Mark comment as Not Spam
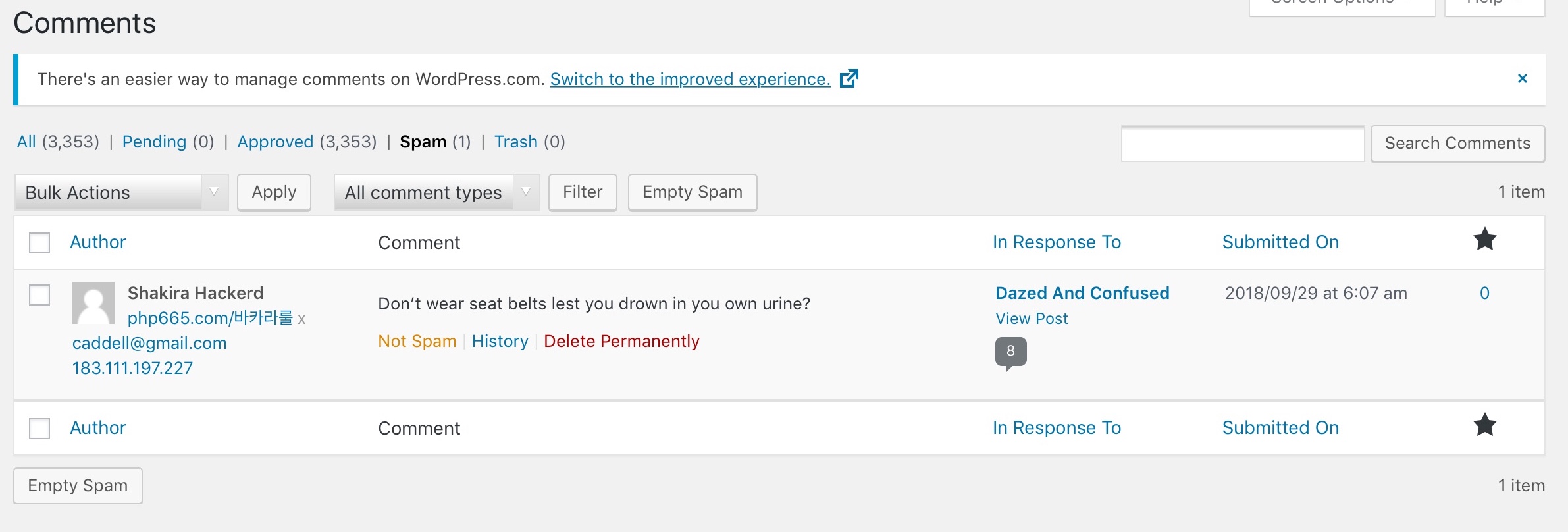 coord(417,341)
